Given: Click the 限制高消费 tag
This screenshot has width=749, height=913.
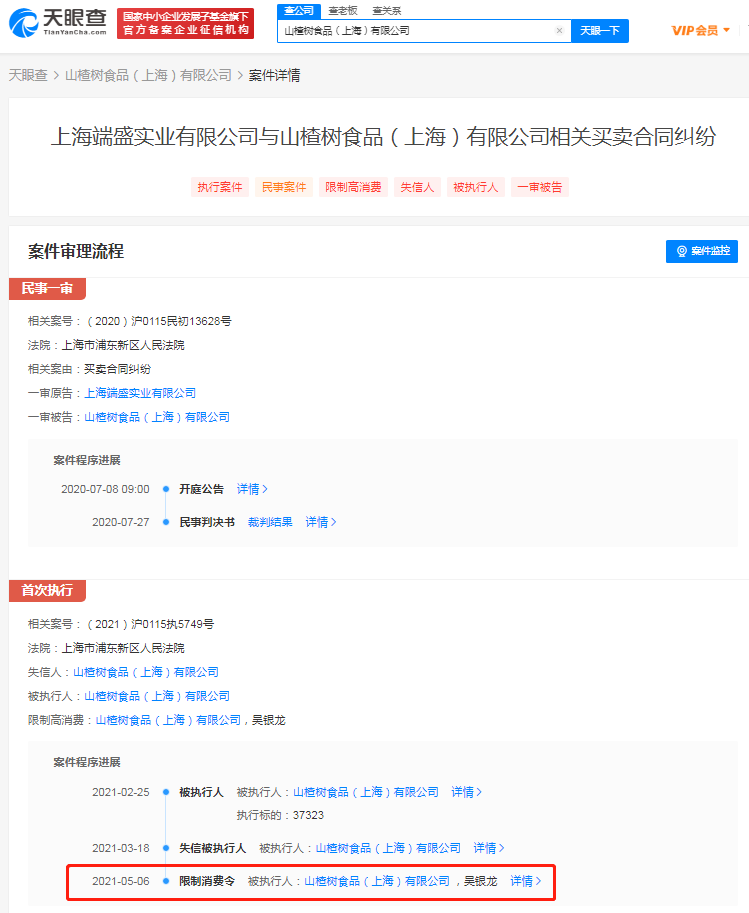Looking at the screenshot, I should click(353, 187).
